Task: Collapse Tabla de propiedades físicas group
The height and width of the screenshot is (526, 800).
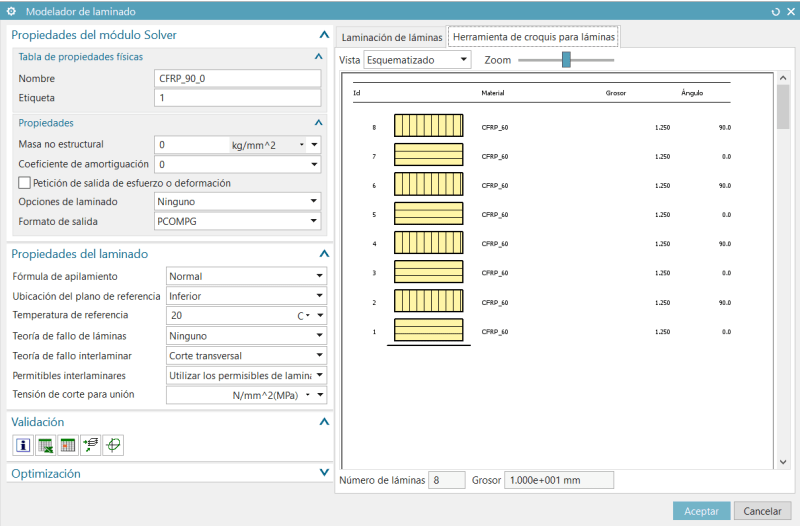Action: click(x=318, y=57)
